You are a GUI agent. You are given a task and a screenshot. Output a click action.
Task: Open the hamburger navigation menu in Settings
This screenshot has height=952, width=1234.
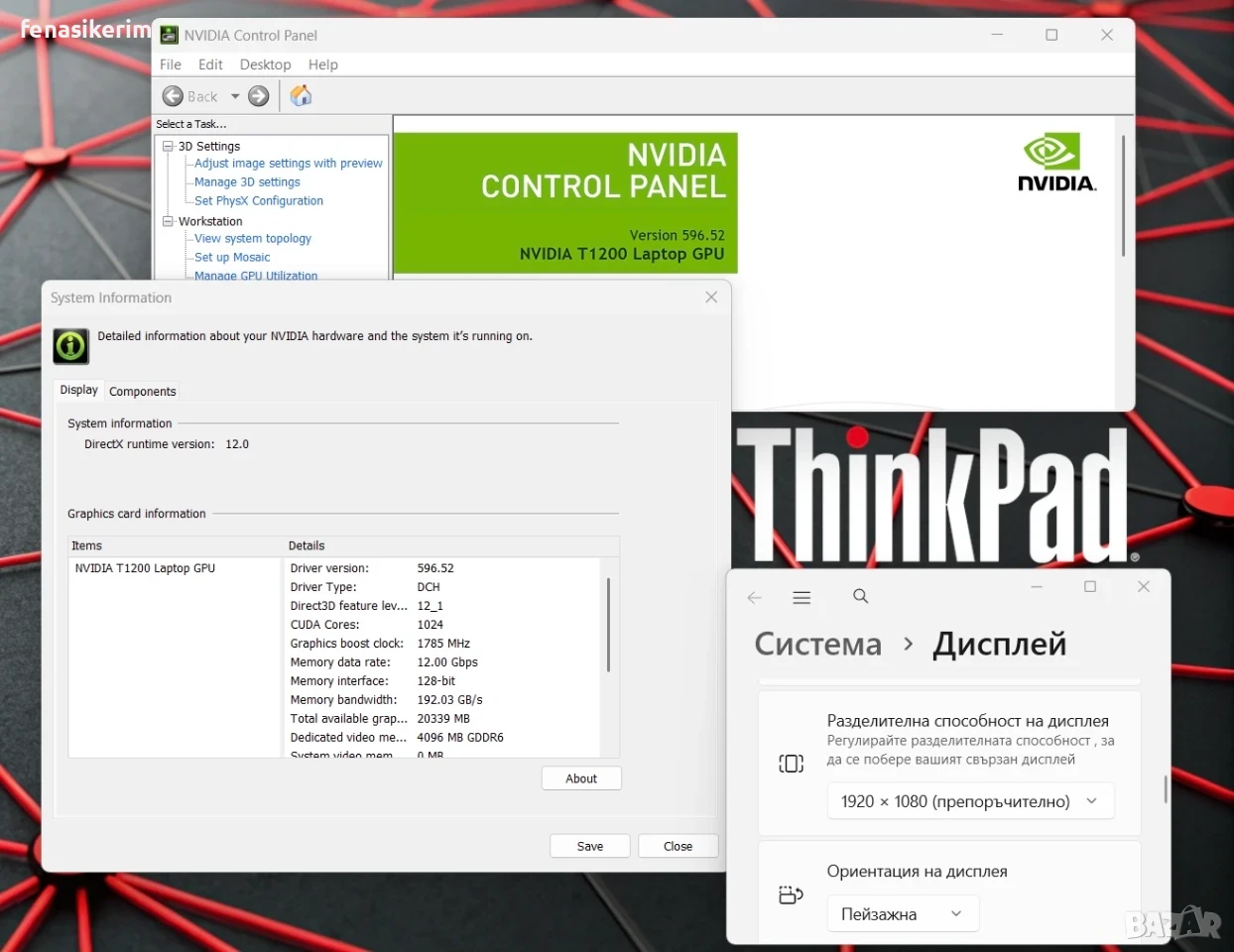(802, 597)
